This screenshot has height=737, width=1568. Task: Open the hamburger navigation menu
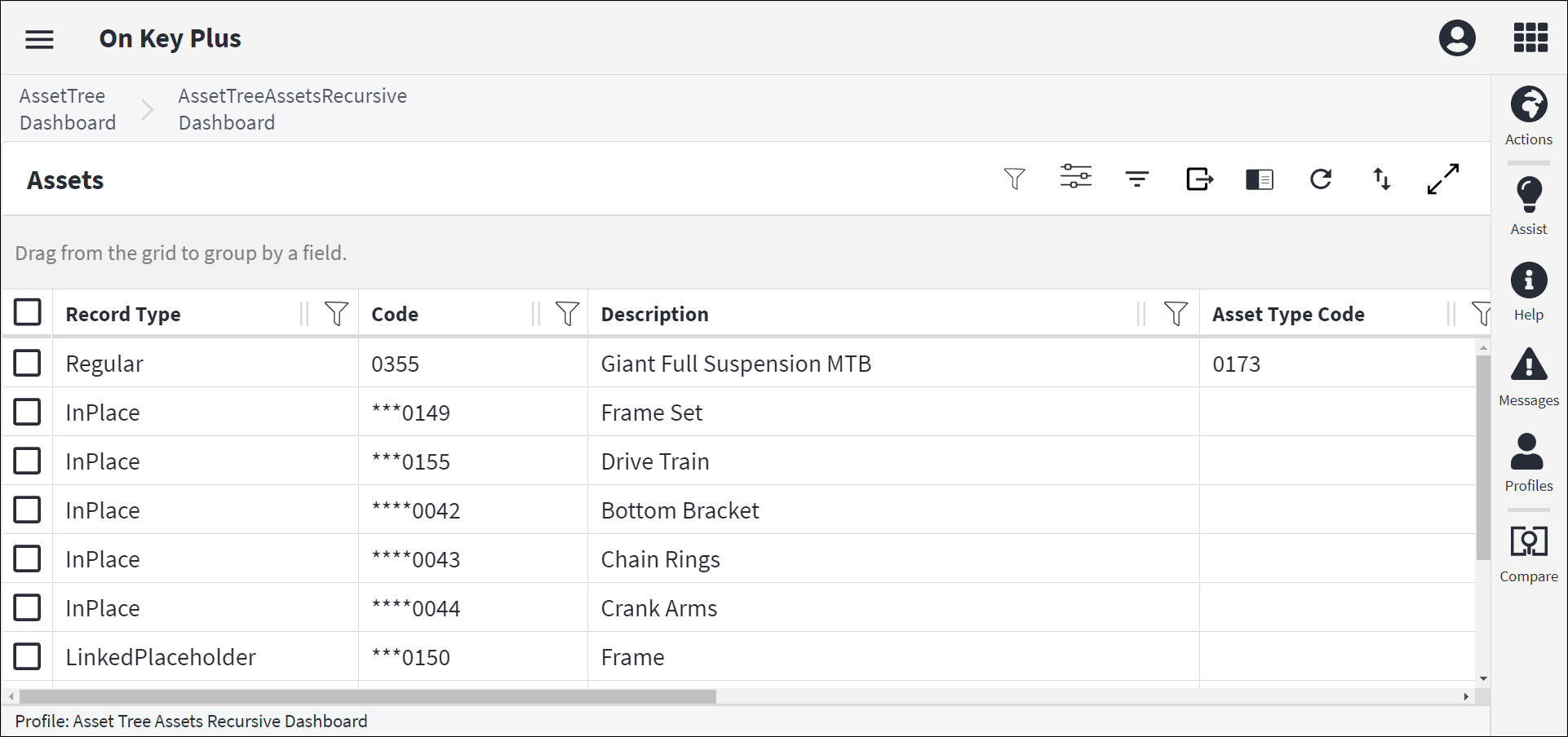(39, 39)
